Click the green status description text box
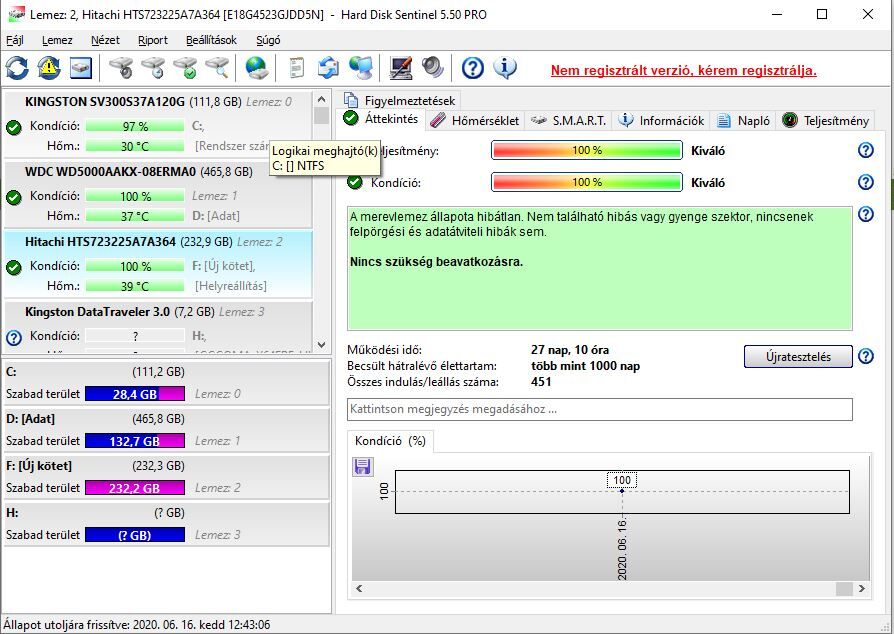Viewport: 894px width, 634px height. tap(599, 269)
